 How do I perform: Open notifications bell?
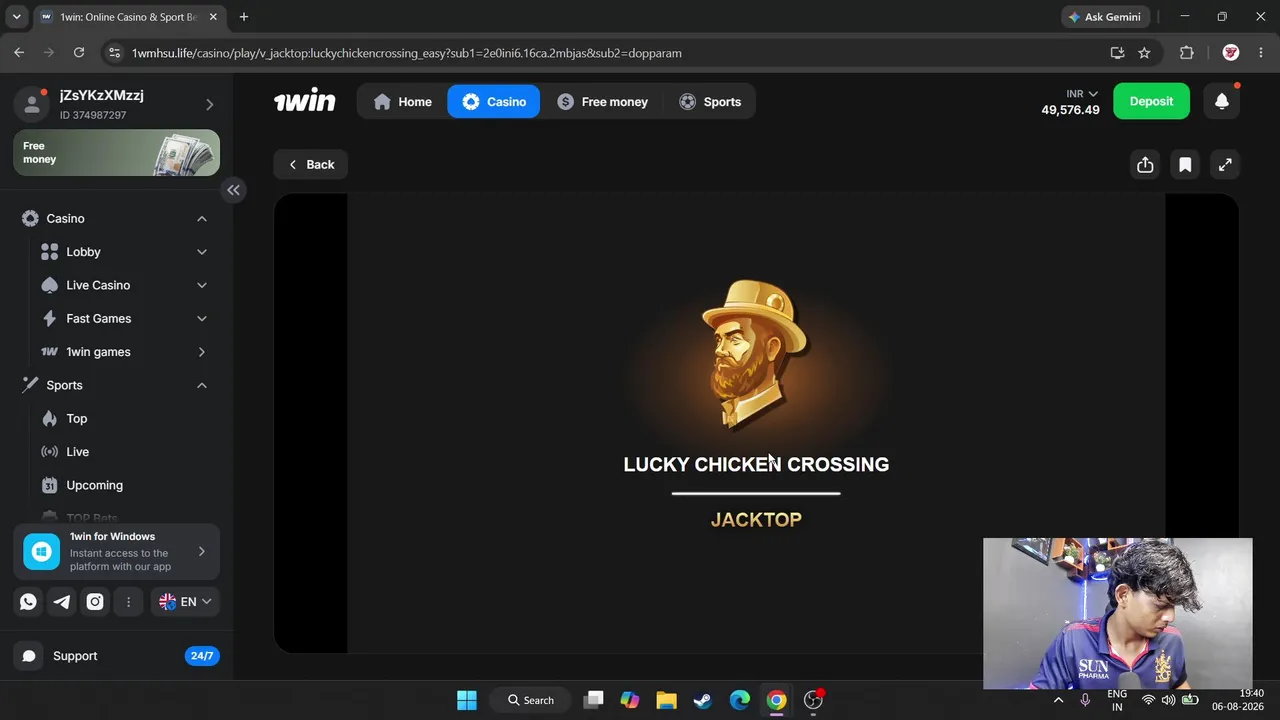point(1221,101)
